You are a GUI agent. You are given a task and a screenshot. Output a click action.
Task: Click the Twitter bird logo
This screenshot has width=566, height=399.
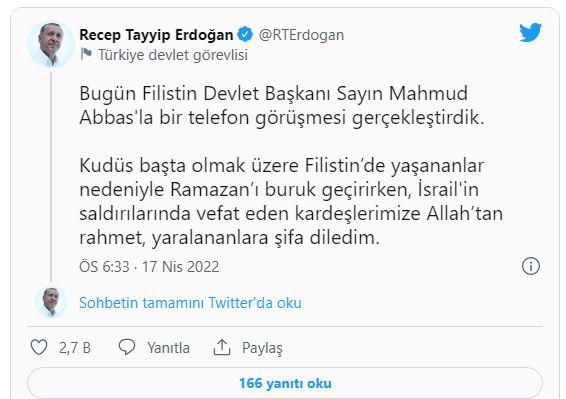(531, 33)
